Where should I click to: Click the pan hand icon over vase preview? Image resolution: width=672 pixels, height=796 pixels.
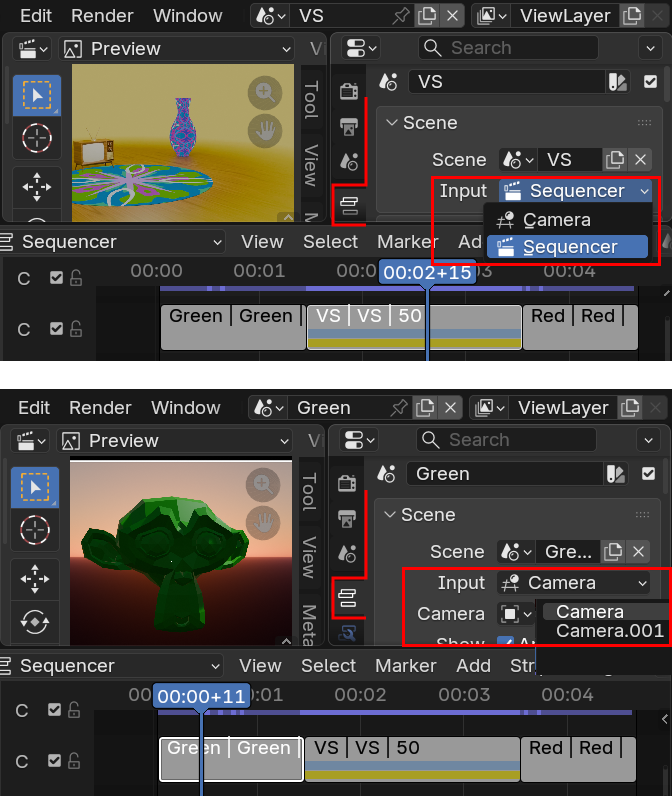266,129
